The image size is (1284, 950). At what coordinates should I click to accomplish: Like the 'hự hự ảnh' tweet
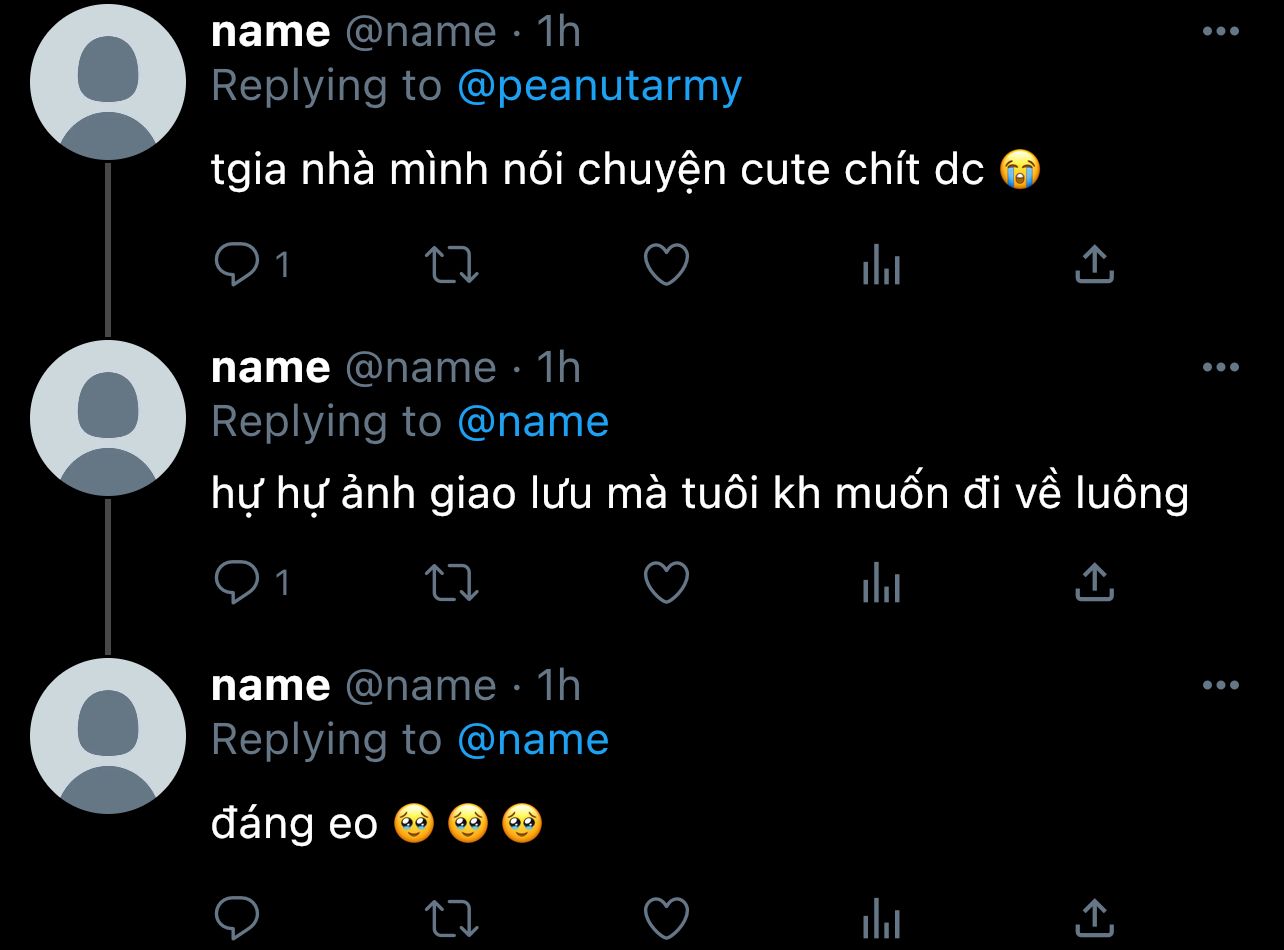click(666, 583)
